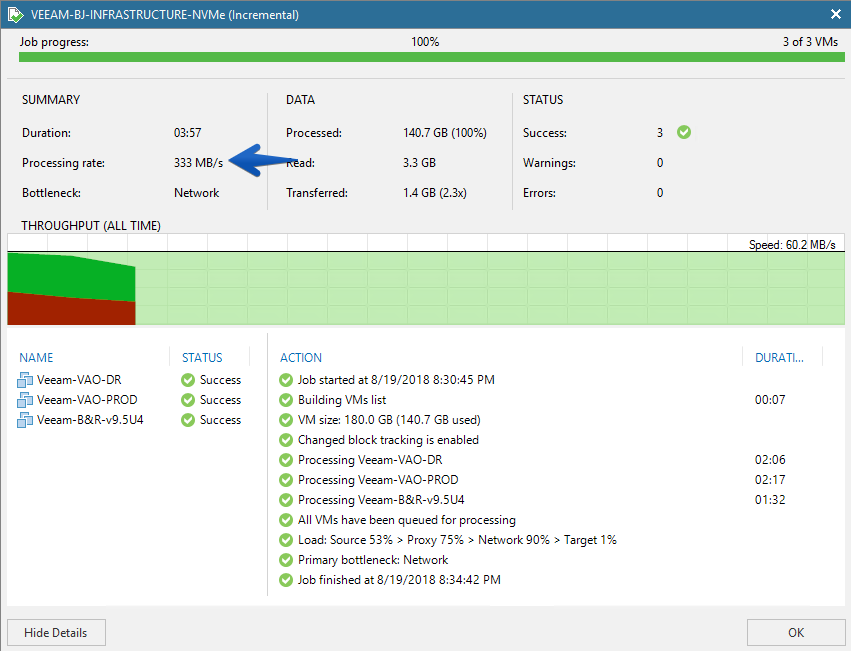
Task: Click the '333 MB/s' processing rate value
Action: tap(198, 163)
